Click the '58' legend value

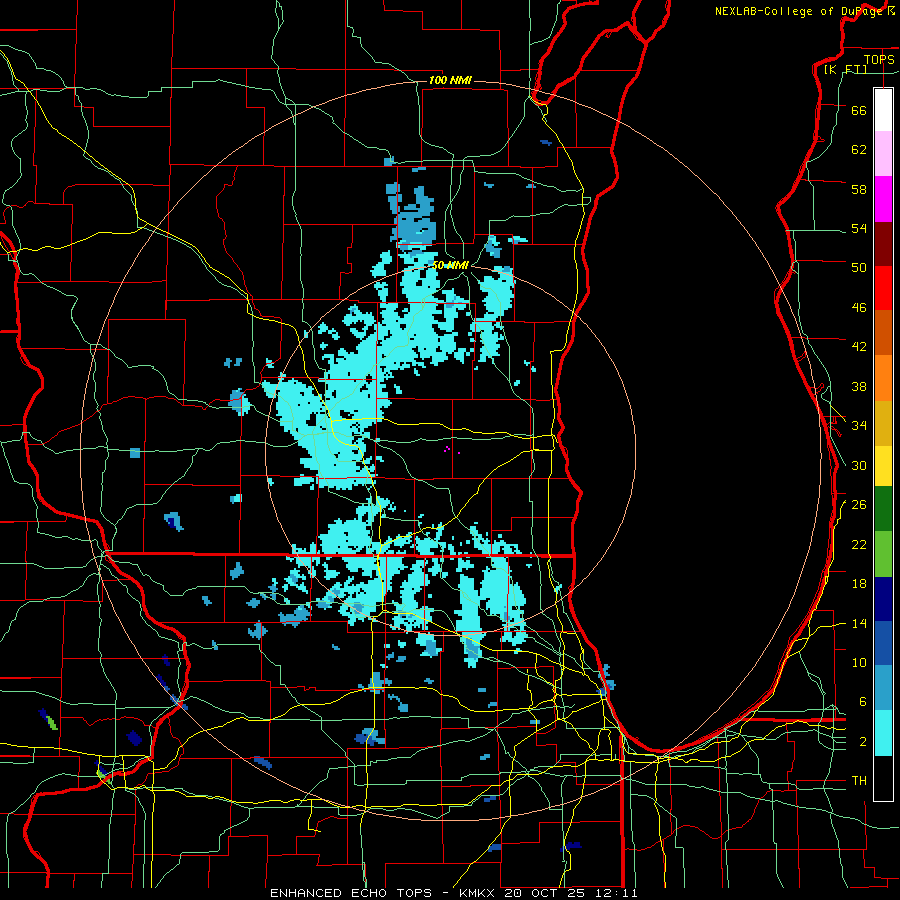(859, 189)
